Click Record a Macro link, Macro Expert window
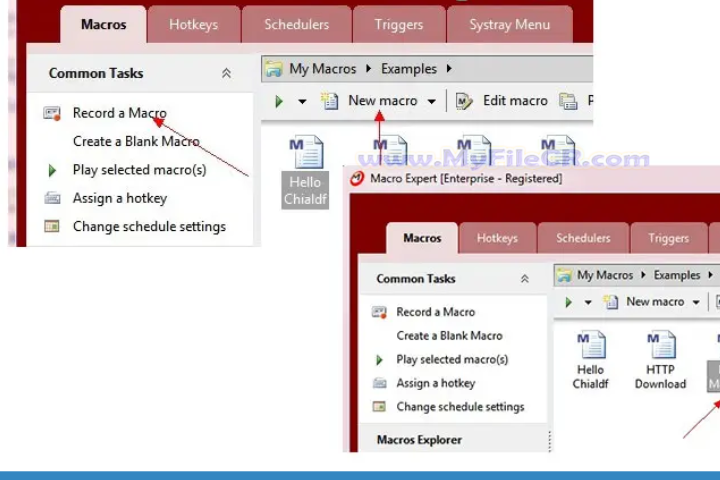Image resolution: width=720 pixels, height=480 pixels. [436, 312]
